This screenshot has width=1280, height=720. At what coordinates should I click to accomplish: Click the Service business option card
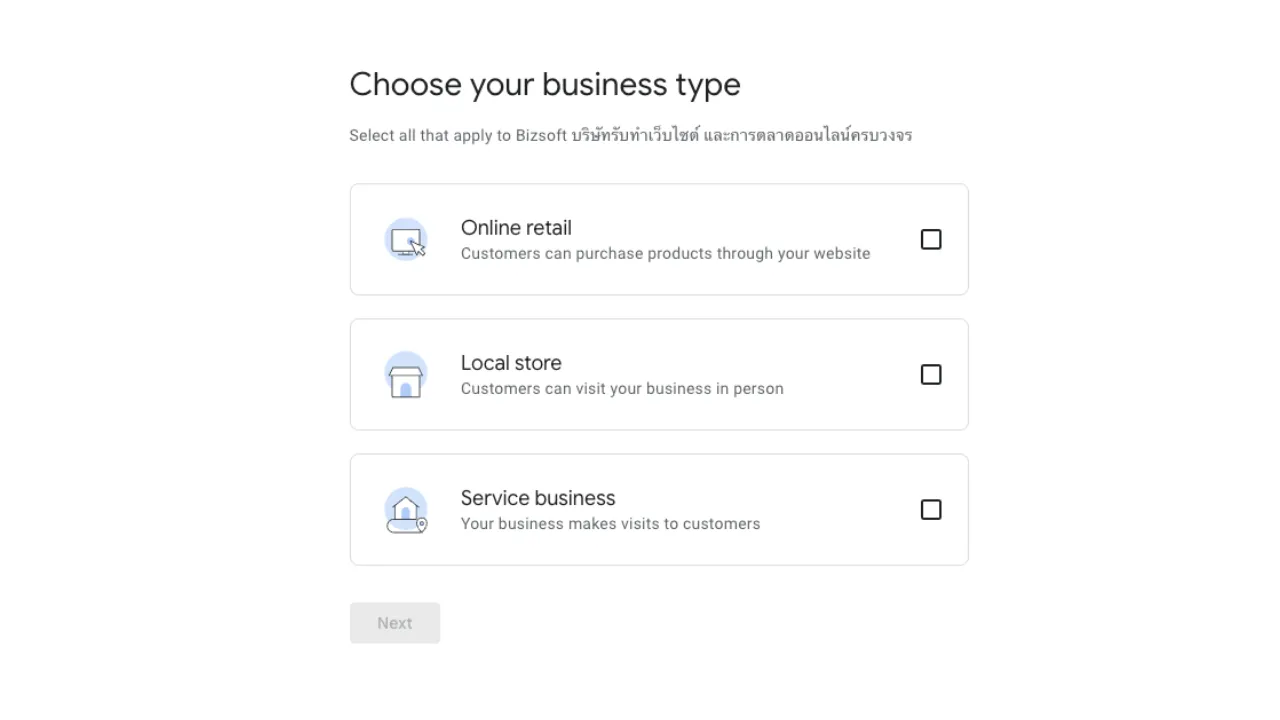[659, 509]
